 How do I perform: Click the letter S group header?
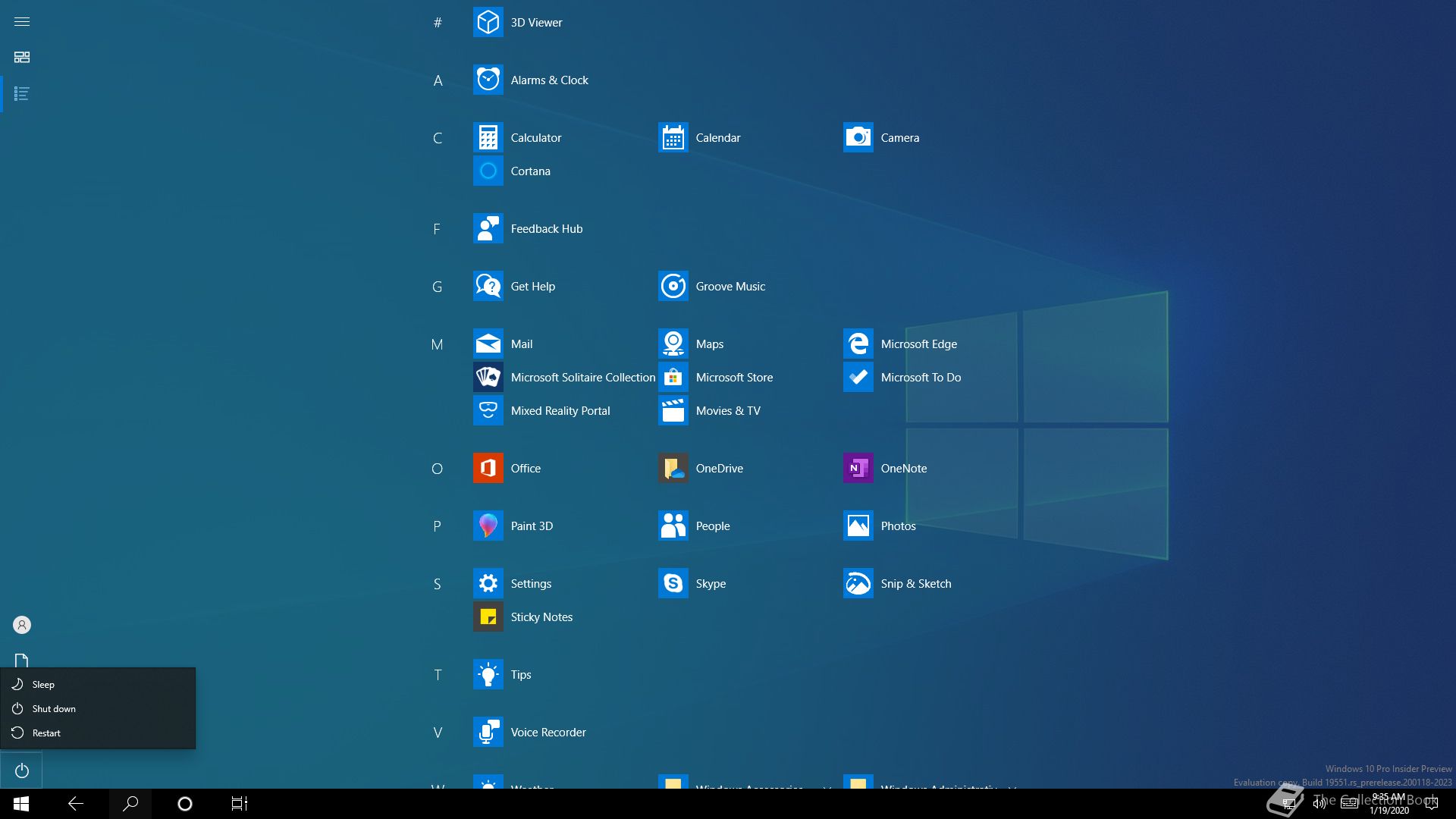pyautogui.click(x=438, y=584)
